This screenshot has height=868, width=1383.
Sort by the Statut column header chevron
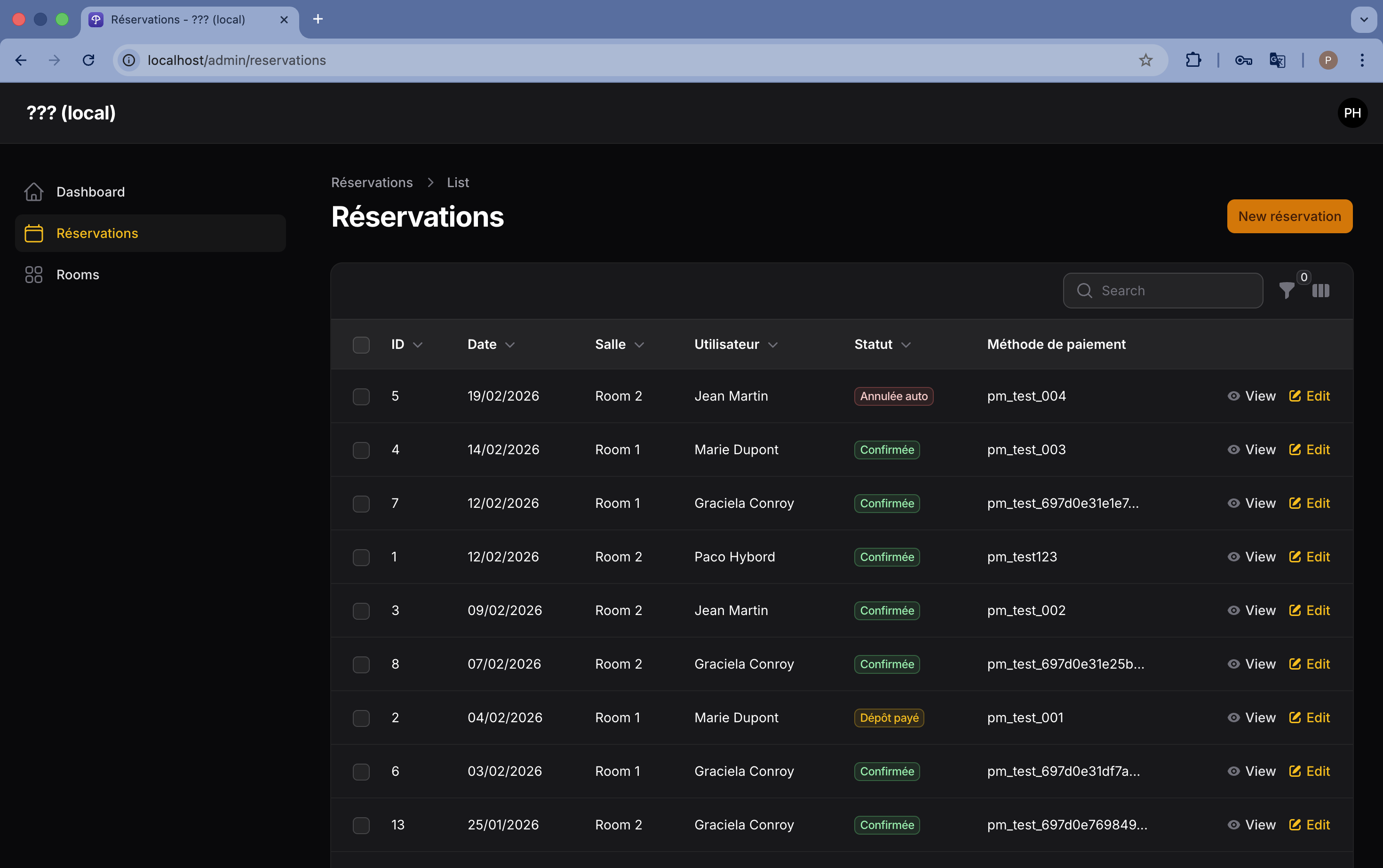click(906, 345)
